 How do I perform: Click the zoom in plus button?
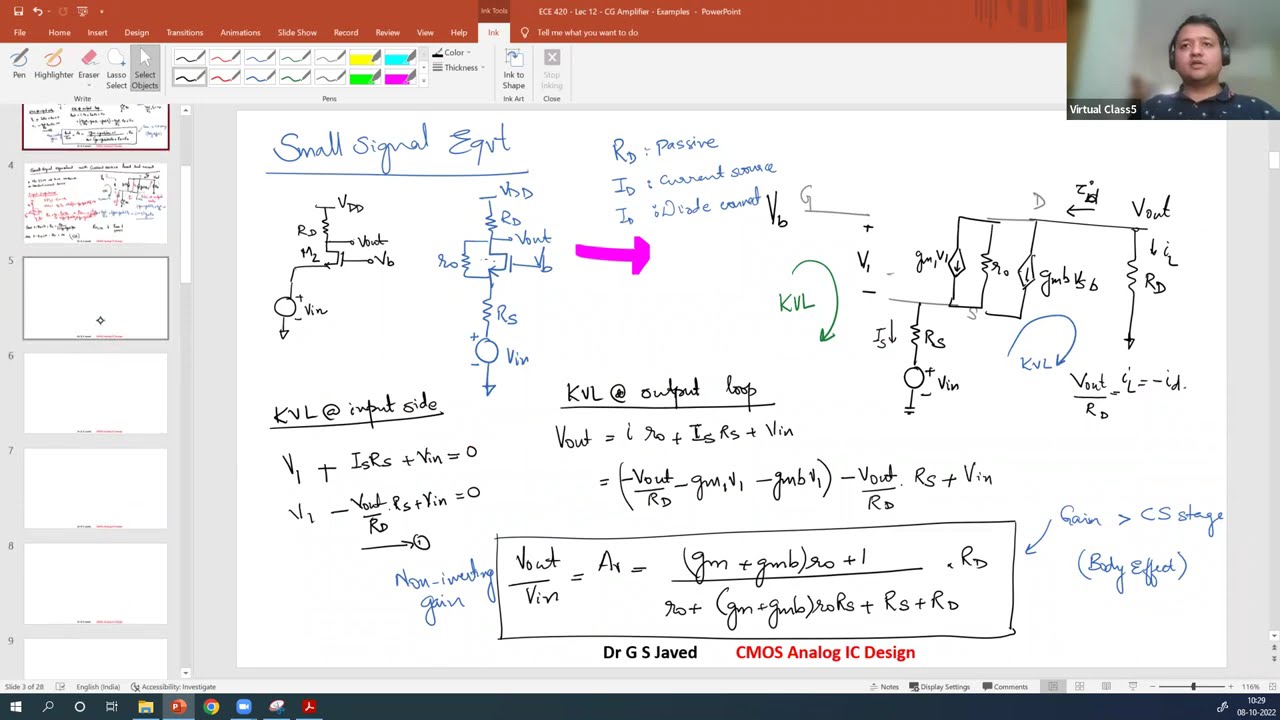tap(1231, 687)
